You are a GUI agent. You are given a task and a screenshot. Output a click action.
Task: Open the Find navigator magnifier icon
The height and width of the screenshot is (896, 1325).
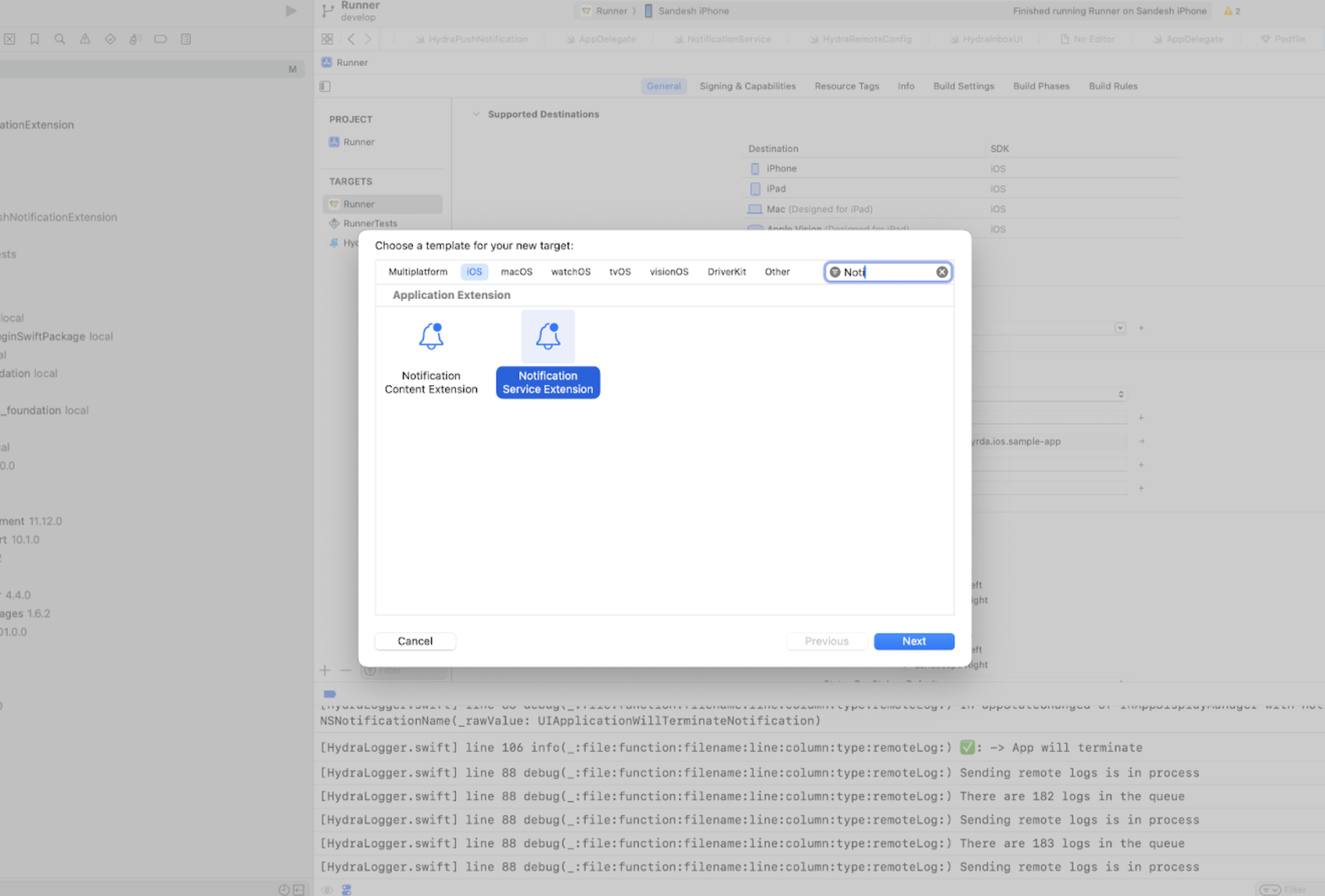[x=59, y=39]
